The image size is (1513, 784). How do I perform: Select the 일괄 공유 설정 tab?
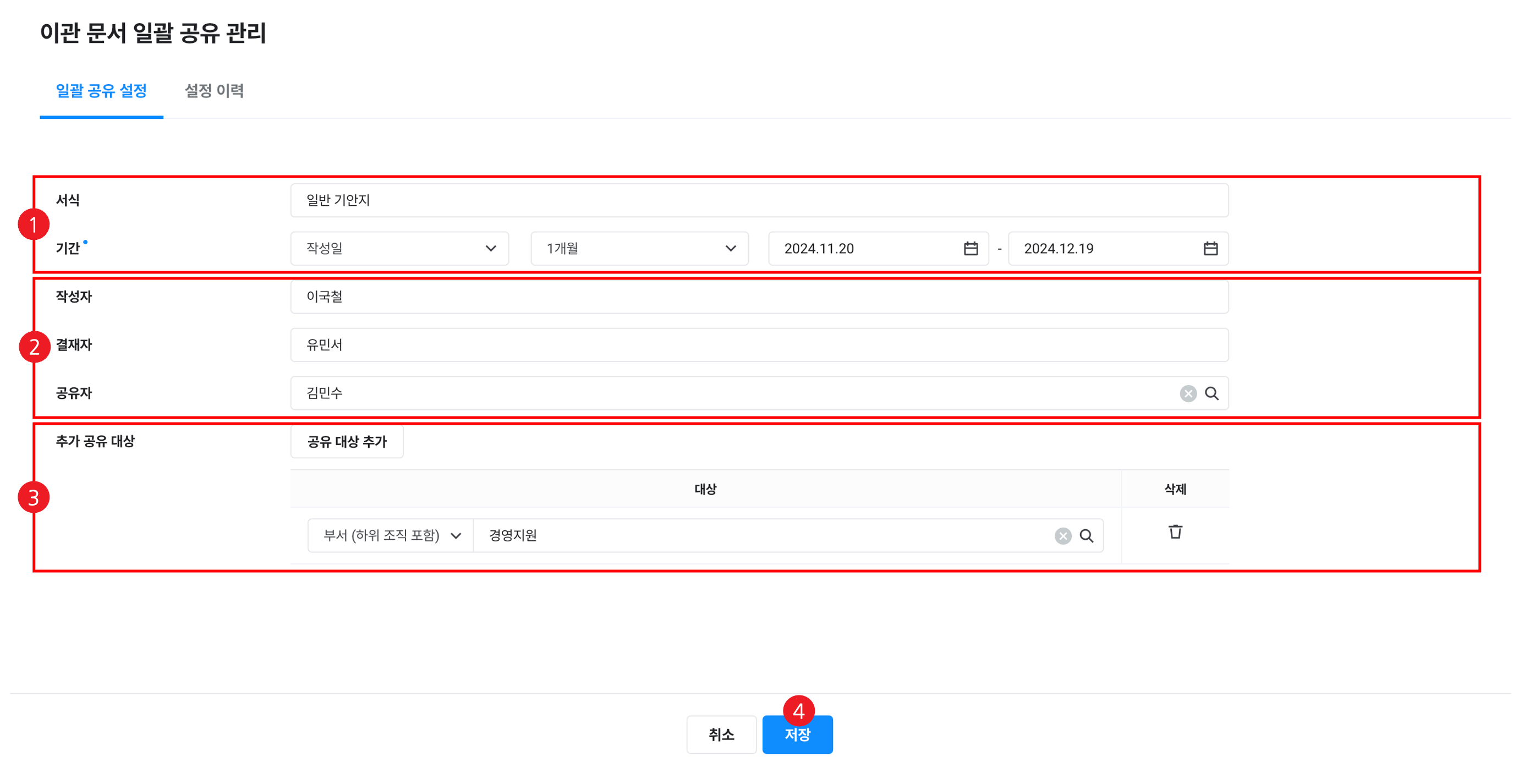[101, 90]
